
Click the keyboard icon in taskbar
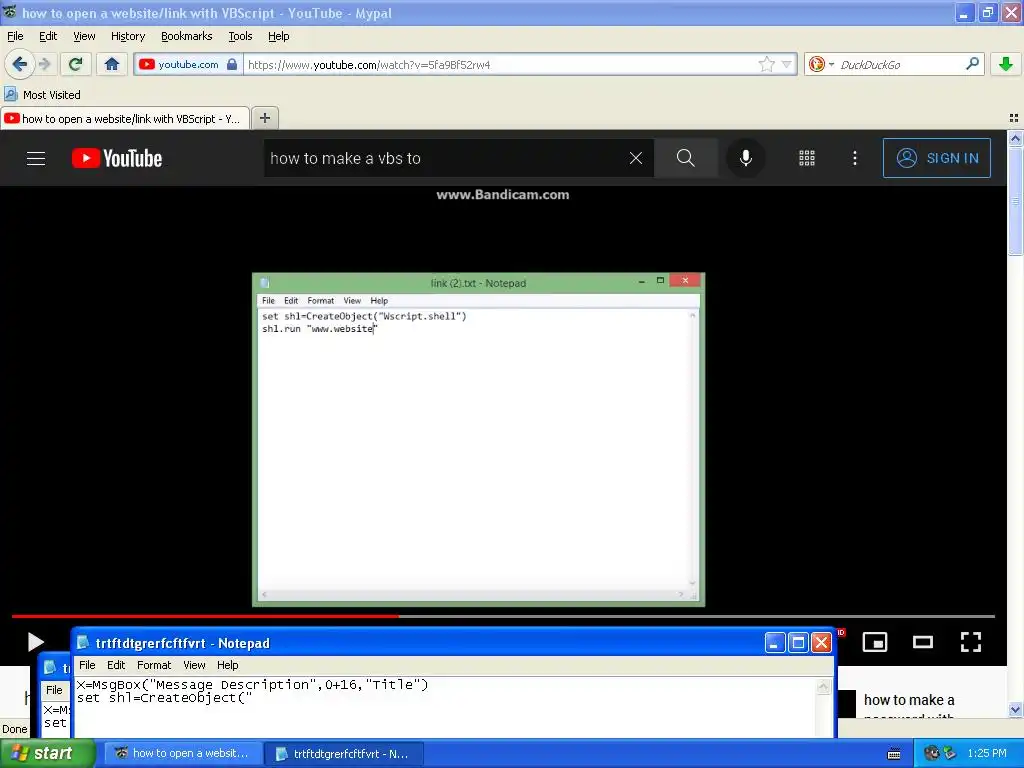click(894, 754)
